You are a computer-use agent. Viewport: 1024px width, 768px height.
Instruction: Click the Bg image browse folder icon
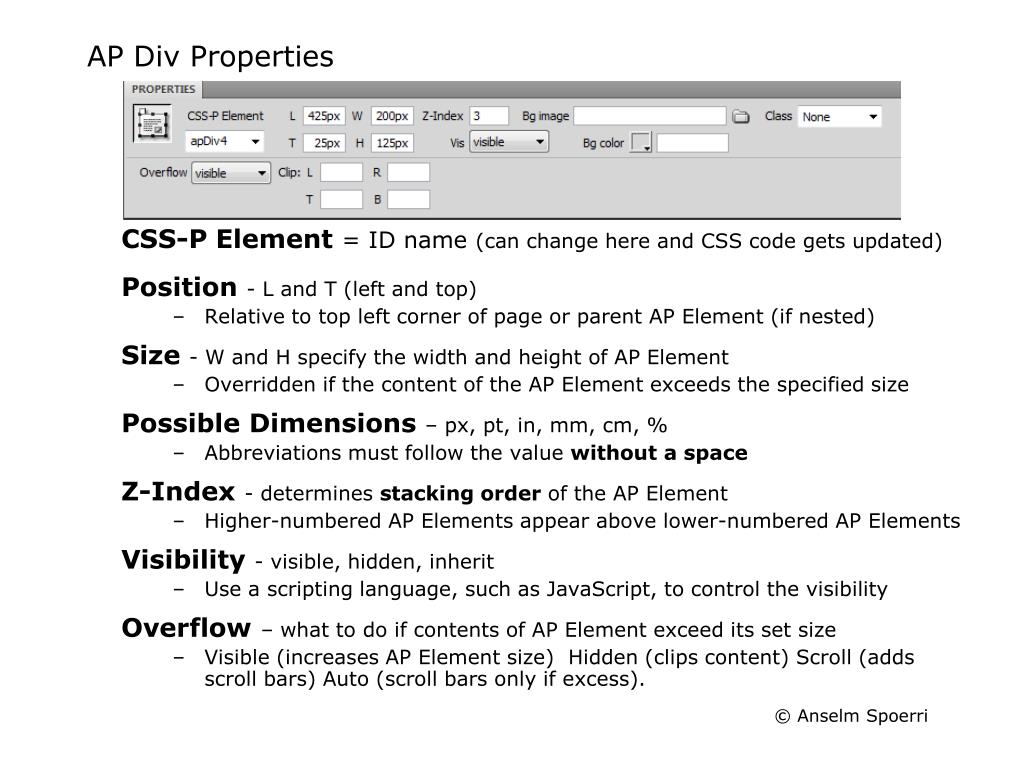[741, 117]
